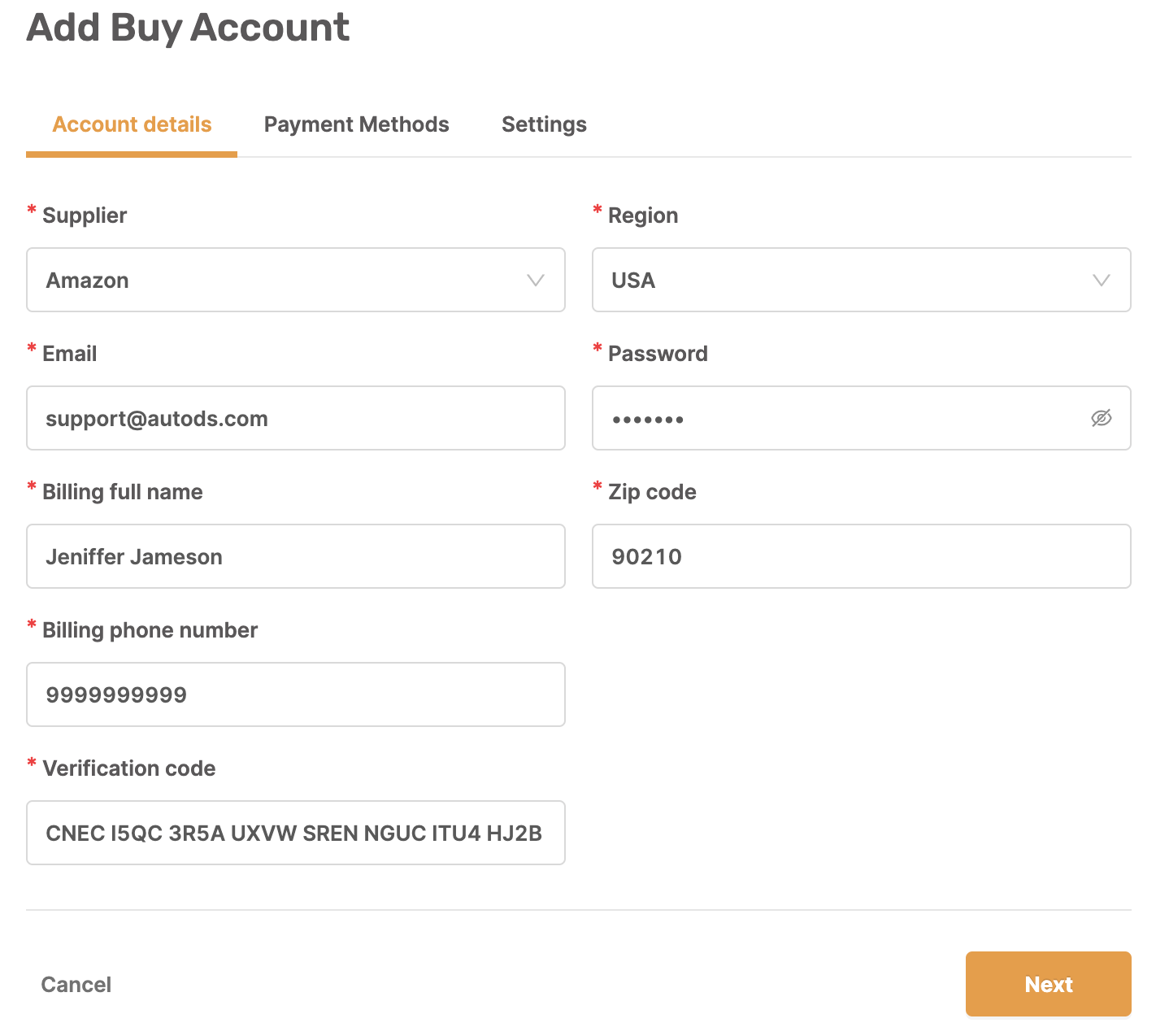The height and width of the screenshot is (1036, 1169).
Task: Click the Supplier field label
Action: pos(85,215)
